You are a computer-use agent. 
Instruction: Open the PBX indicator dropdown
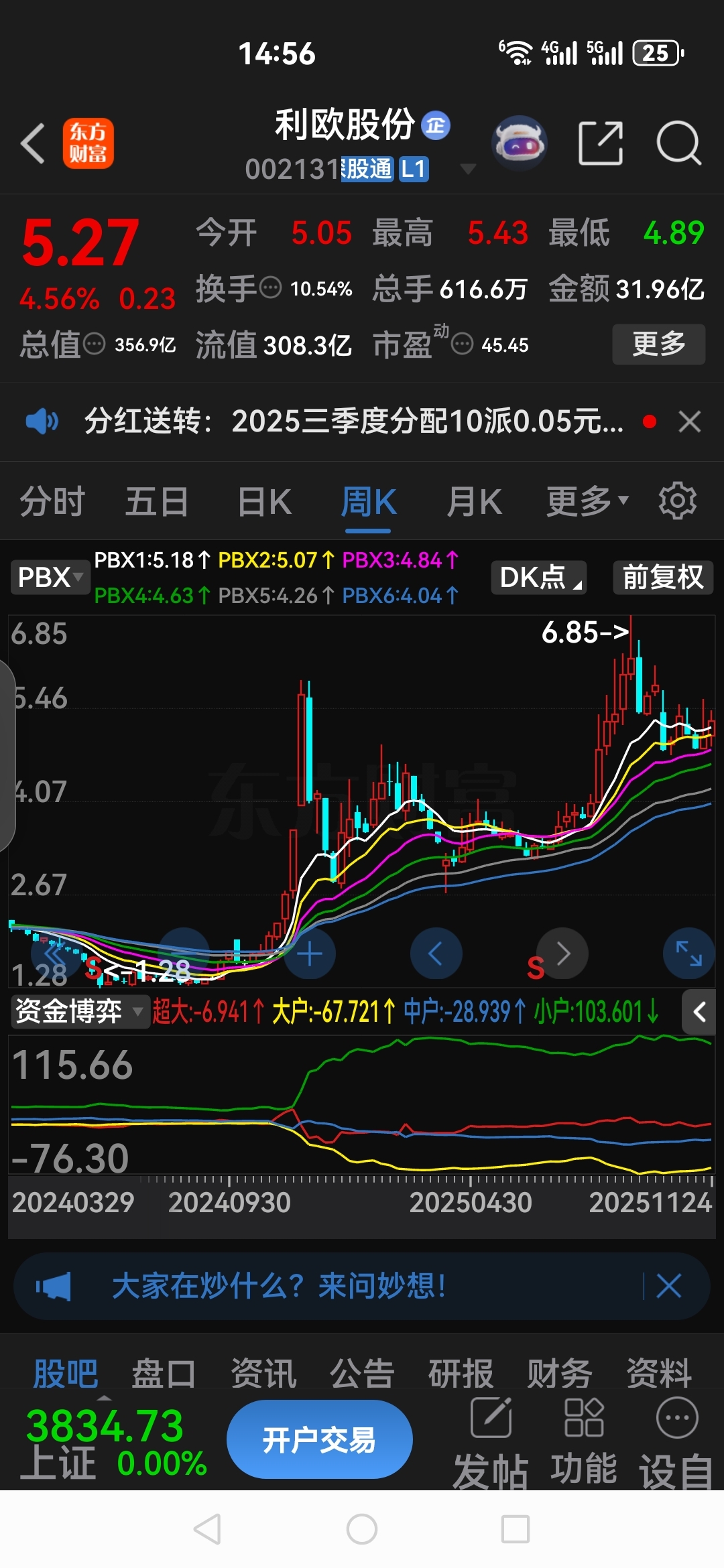50,577
